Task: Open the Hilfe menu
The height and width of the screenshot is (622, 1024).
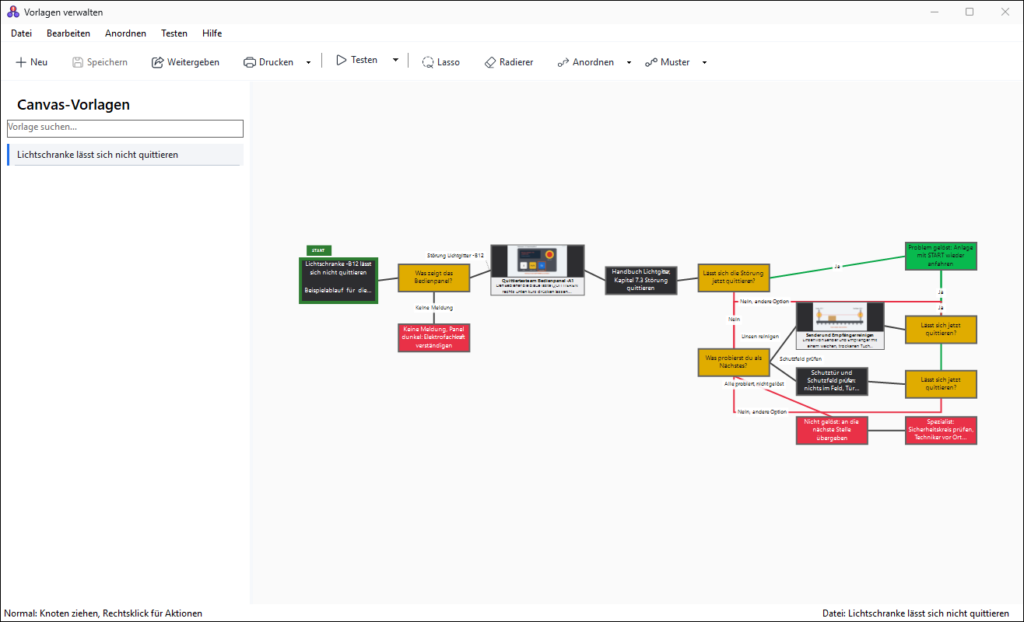Action: [212, 33]
